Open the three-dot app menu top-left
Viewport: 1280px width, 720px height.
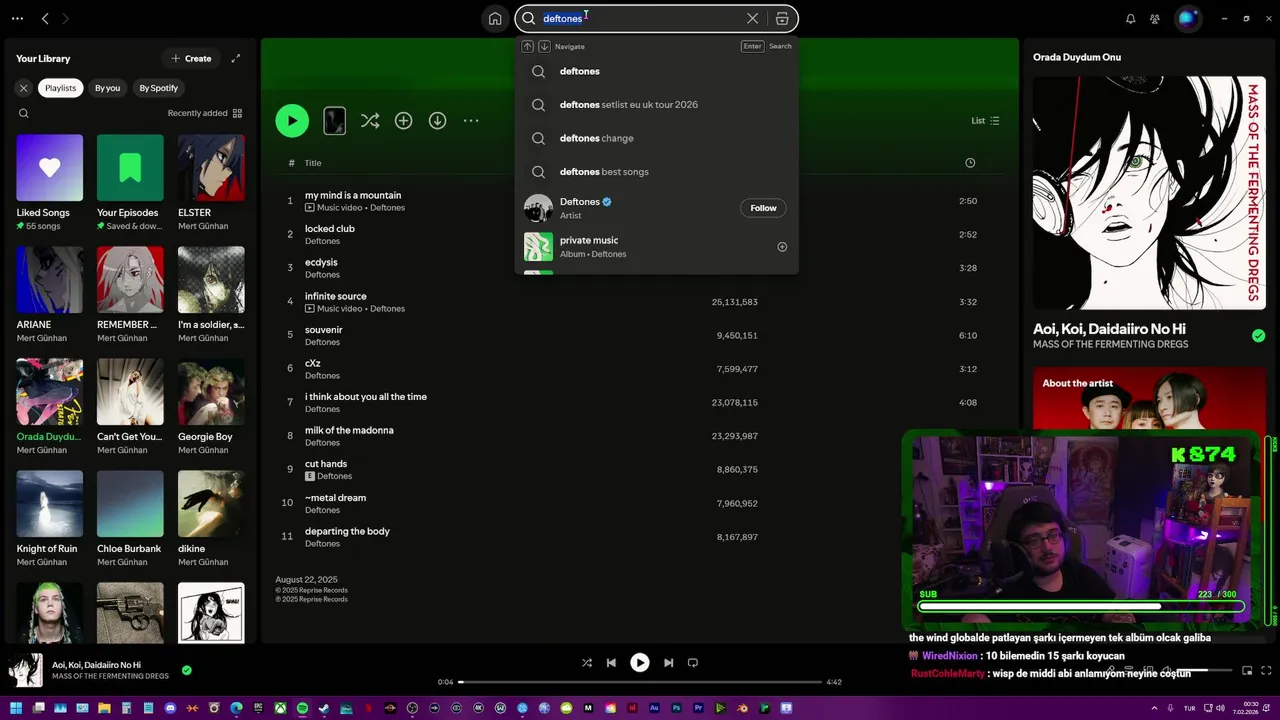click(17, 18)
